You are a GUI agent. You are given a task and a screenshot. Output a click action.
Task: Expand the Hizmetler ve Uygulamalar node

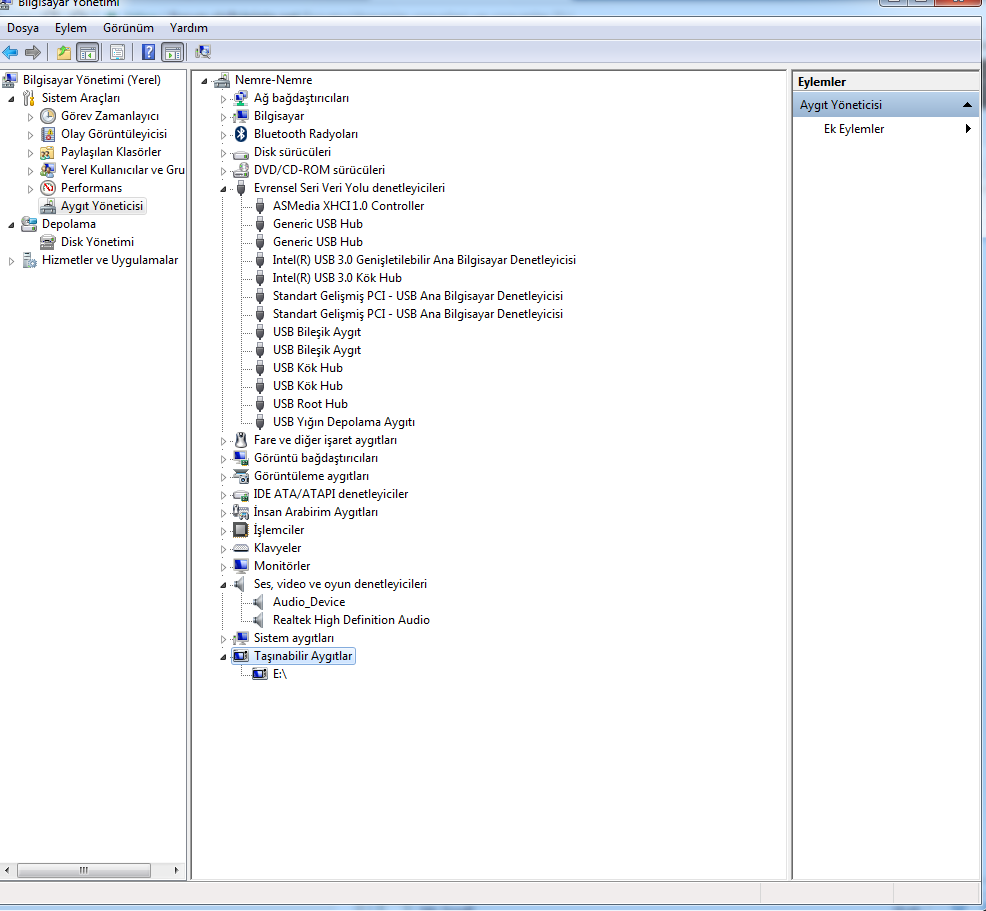(12, 261)
